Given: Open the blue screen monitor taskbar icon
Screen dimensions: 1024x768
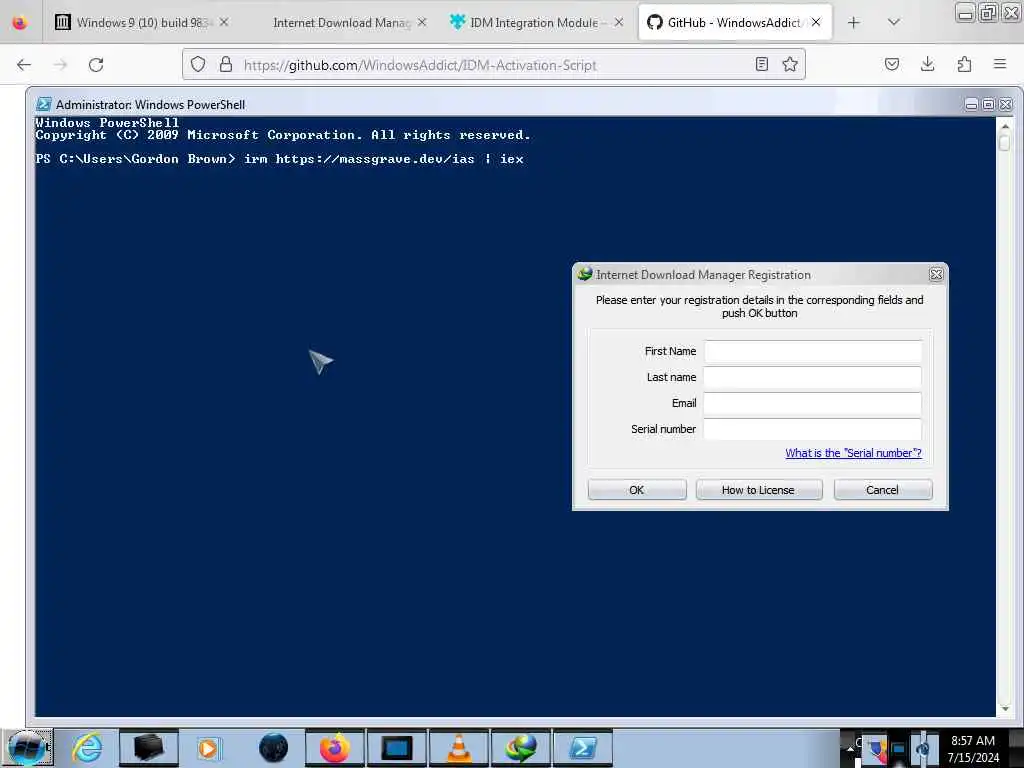Looking at the screenshot, I should click(396, 748).
